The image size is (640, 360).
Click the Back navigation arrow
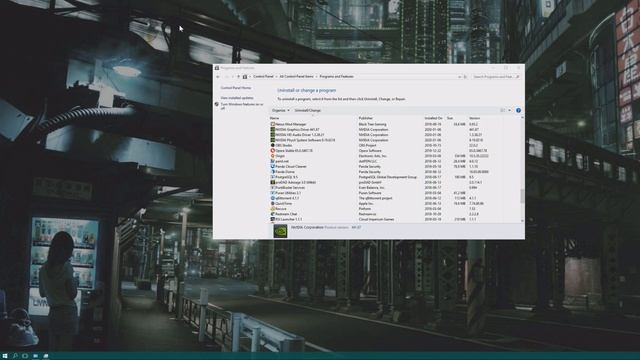click(x=218, y=77)
